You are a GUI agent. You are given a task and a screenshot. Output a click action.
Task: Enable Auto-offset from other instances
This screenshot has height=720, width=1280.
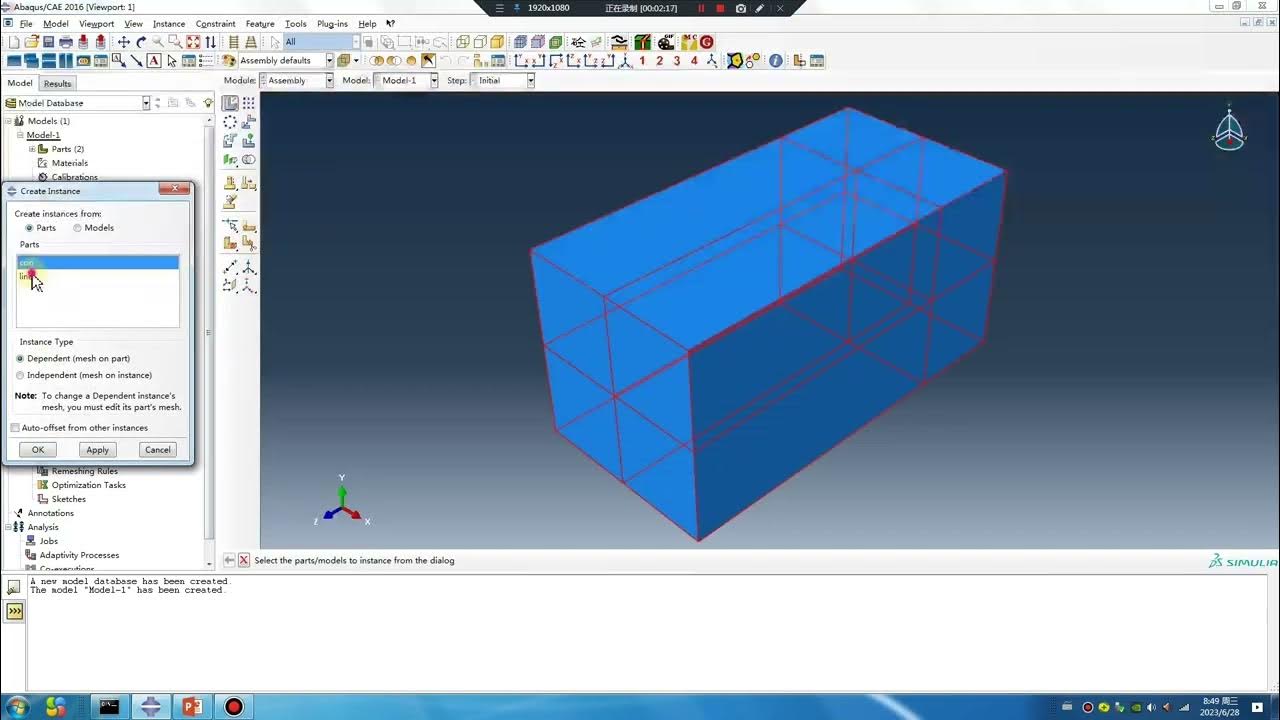[15, 428]
